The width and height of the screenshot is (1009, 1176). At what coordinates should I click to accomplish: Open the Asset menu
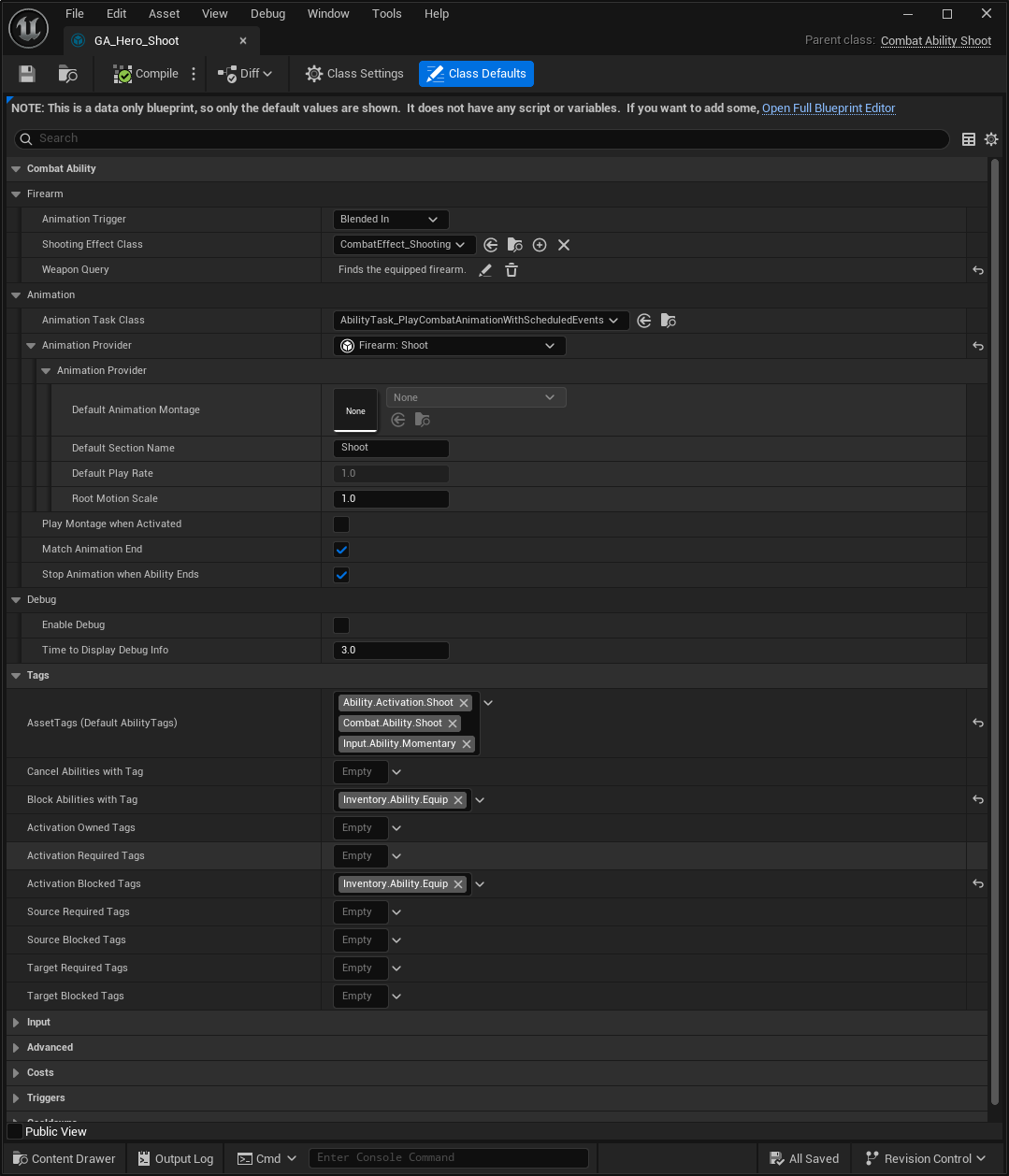164,14
